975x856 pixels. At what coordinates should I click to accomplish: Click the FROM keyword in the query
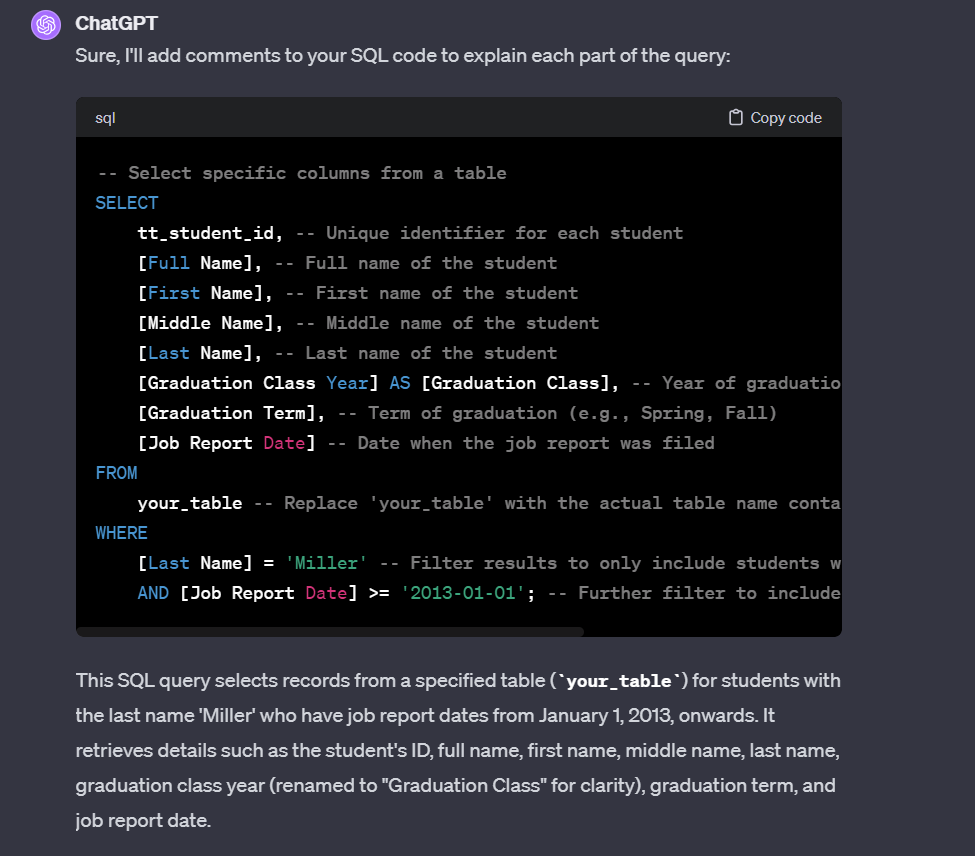(x=116, y=473)
